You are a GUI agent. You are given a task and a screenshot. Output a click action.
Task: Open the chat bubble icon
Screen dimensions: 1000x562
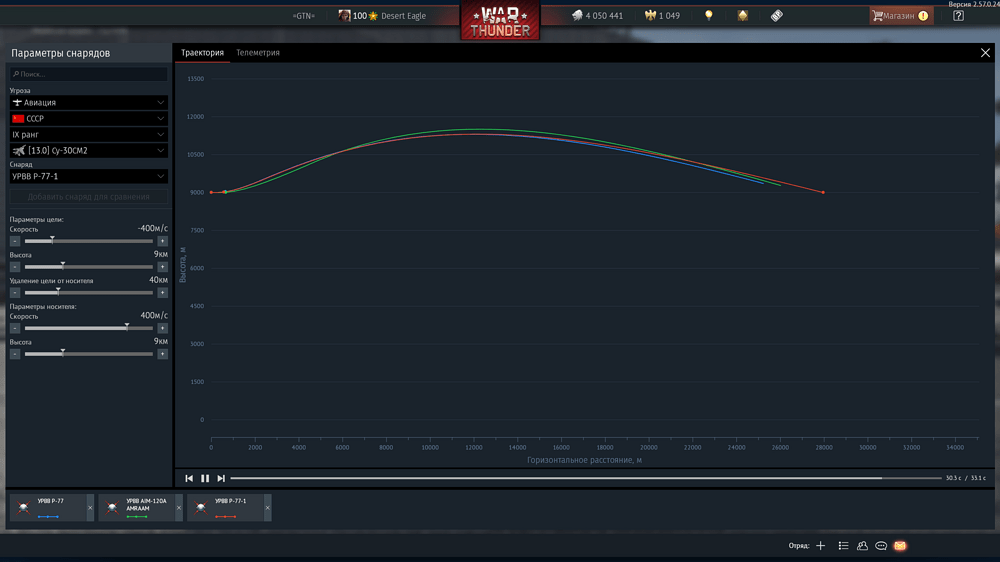coord(881,545)
